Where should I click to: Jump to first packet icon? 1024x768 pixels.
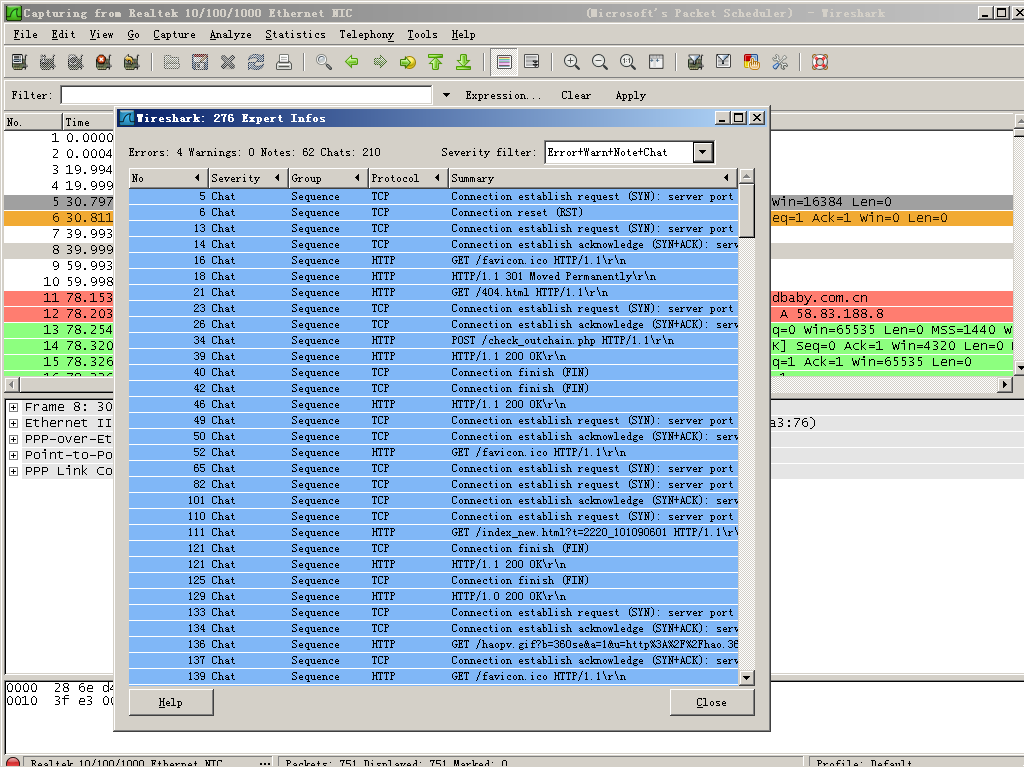436,62
